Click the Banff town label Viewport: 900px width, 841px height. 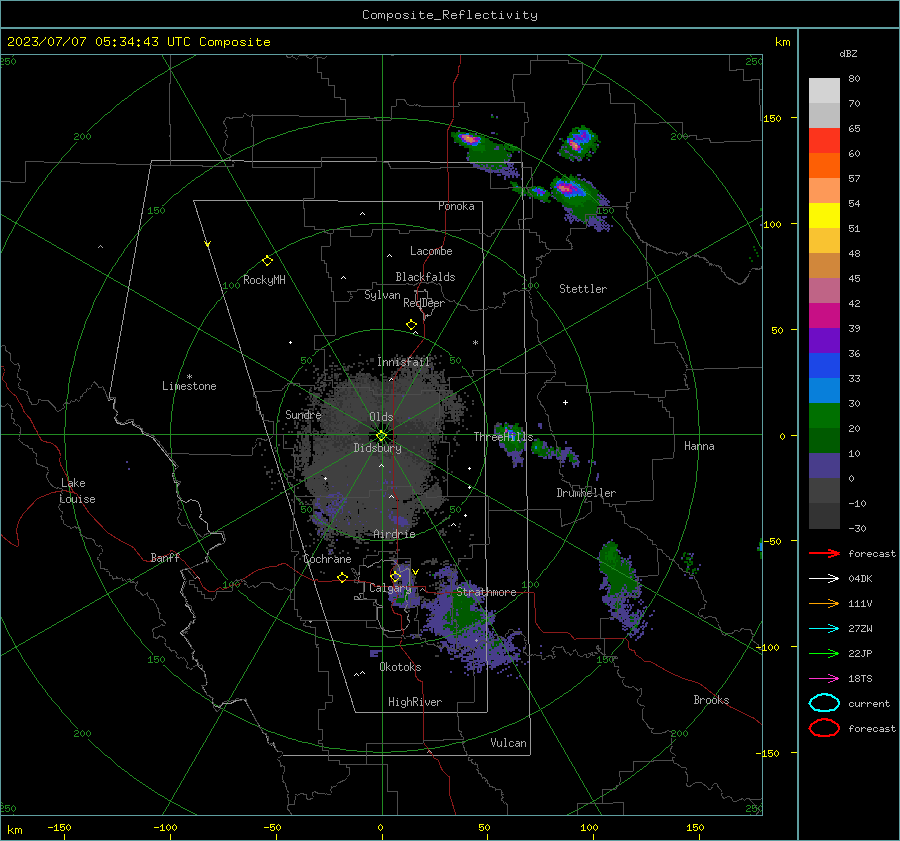point(165,557)
